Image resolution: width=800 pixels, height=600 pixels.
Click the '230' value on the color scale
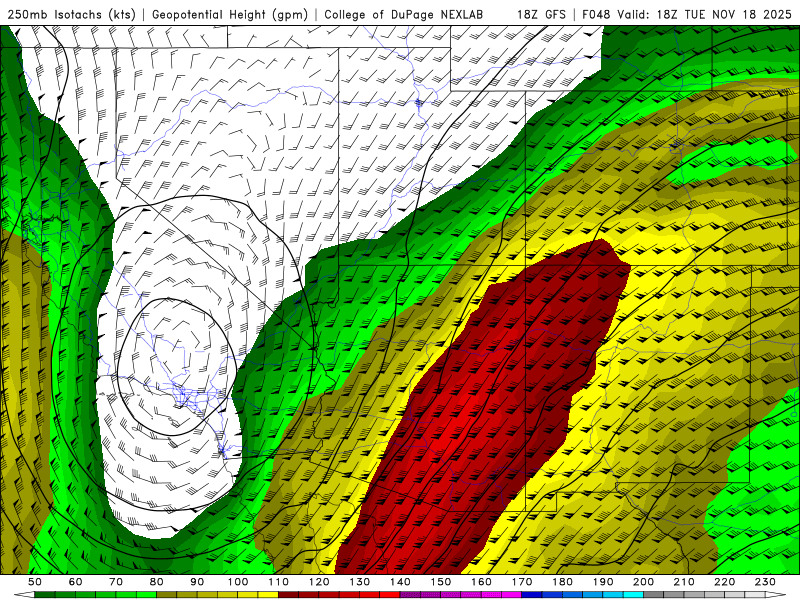pos(765,582)
